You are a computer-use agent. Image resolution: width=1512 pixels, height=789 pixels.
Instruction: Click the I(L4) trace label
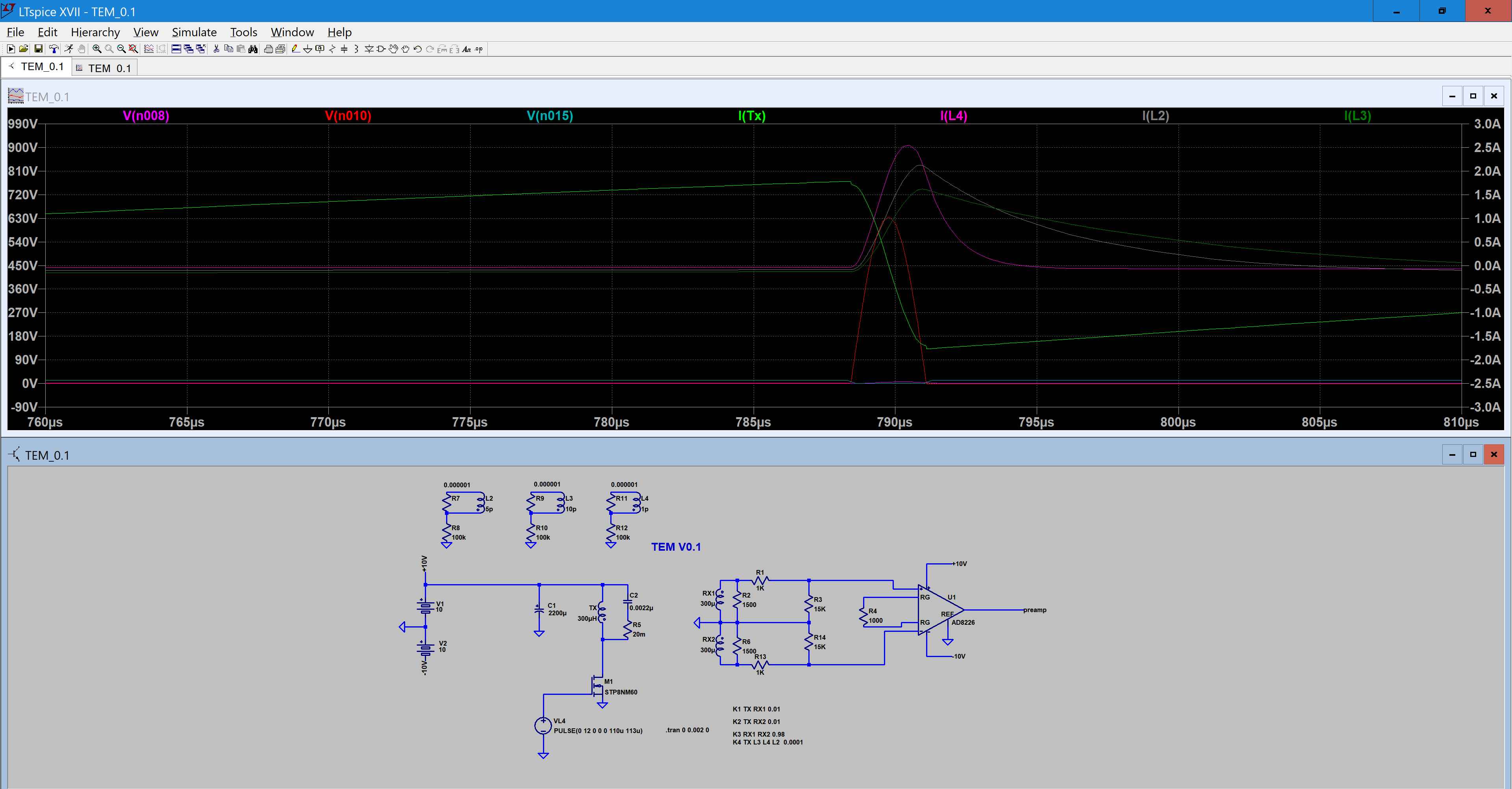tap(953, 116)
